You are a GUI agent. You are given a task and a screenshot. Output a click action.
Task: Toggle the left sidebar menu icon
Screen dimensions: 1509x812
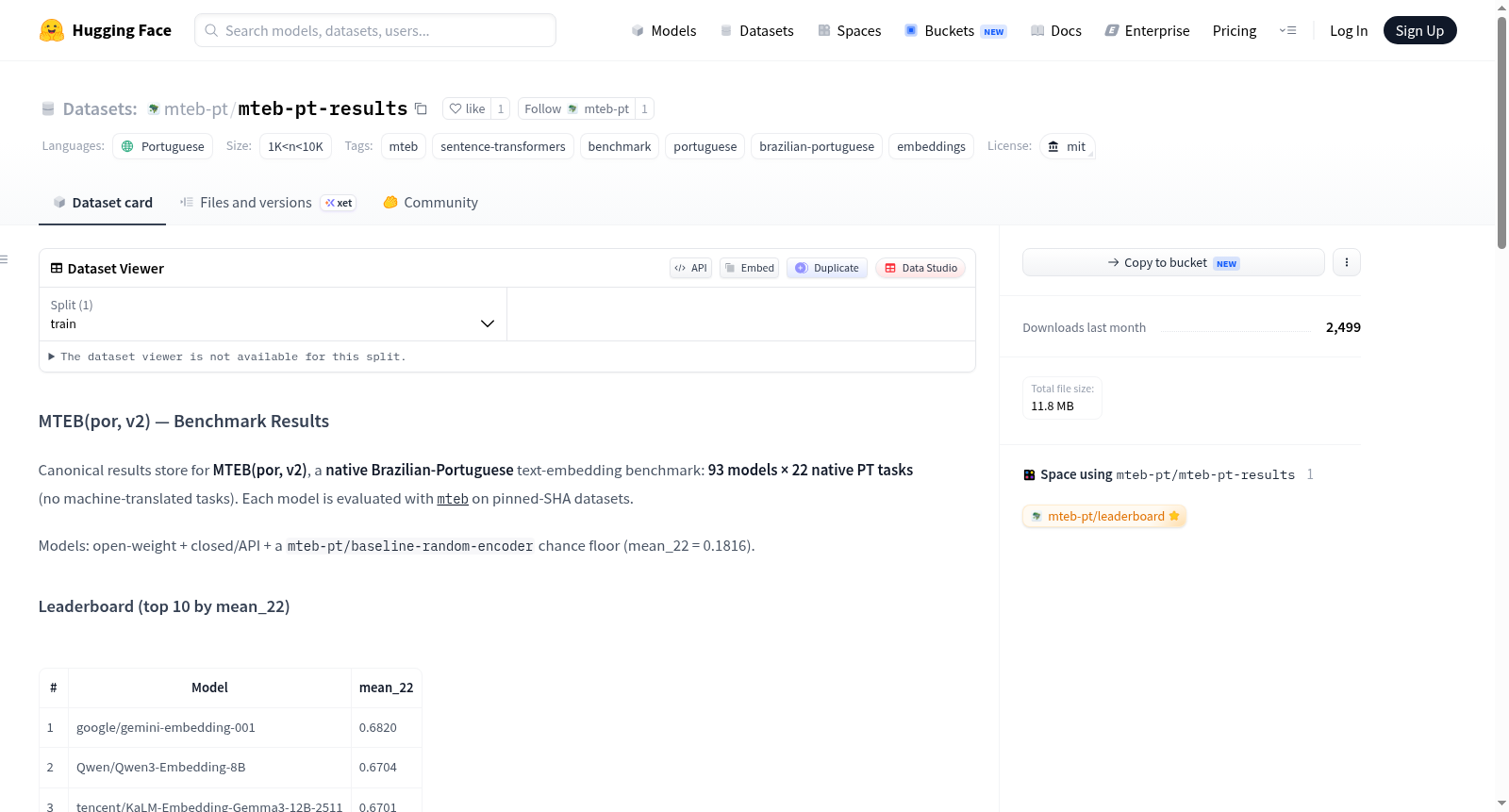click(5, 259)
